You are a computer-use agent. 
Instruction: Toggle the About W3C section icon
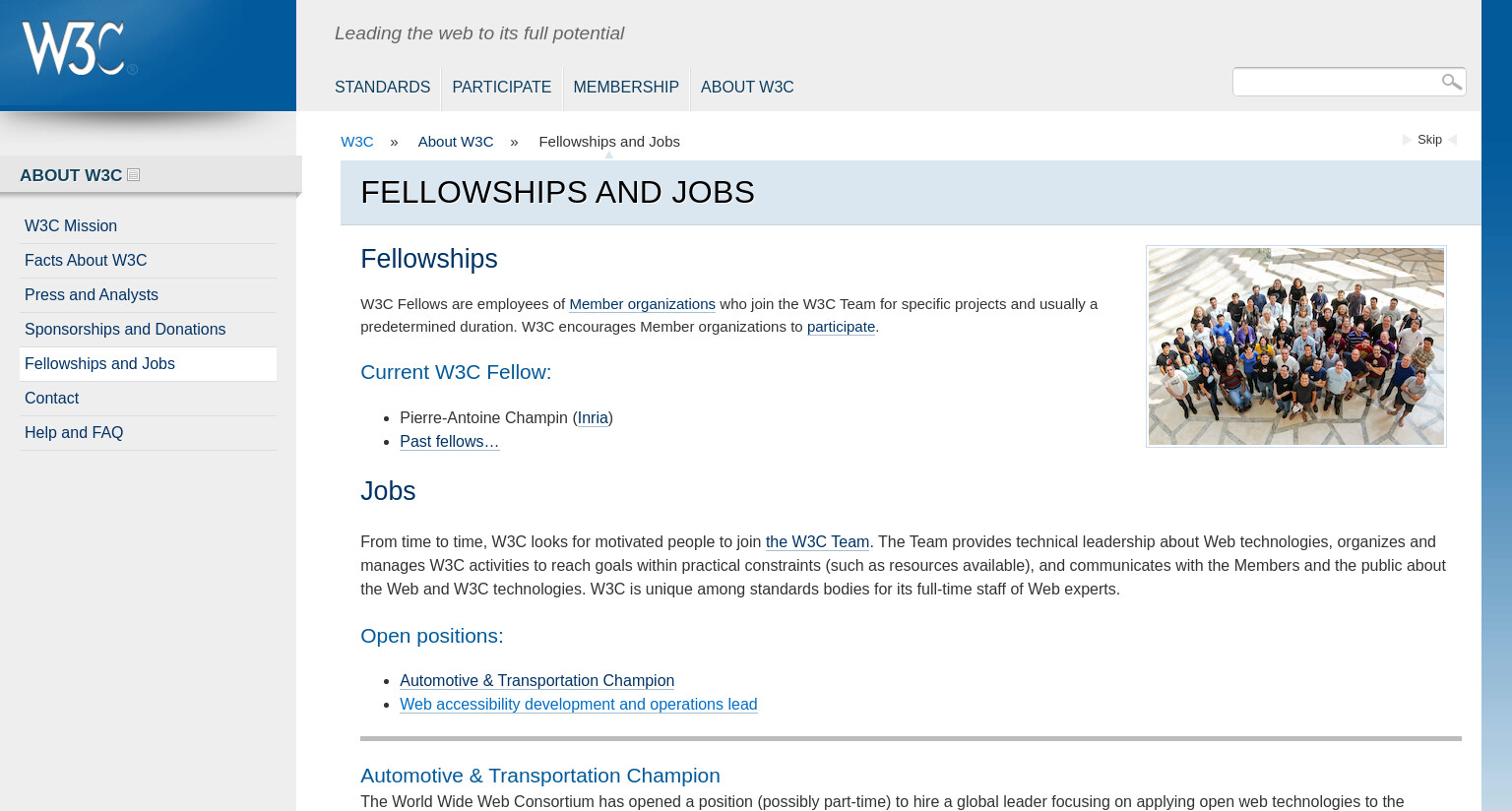point(134,175)
